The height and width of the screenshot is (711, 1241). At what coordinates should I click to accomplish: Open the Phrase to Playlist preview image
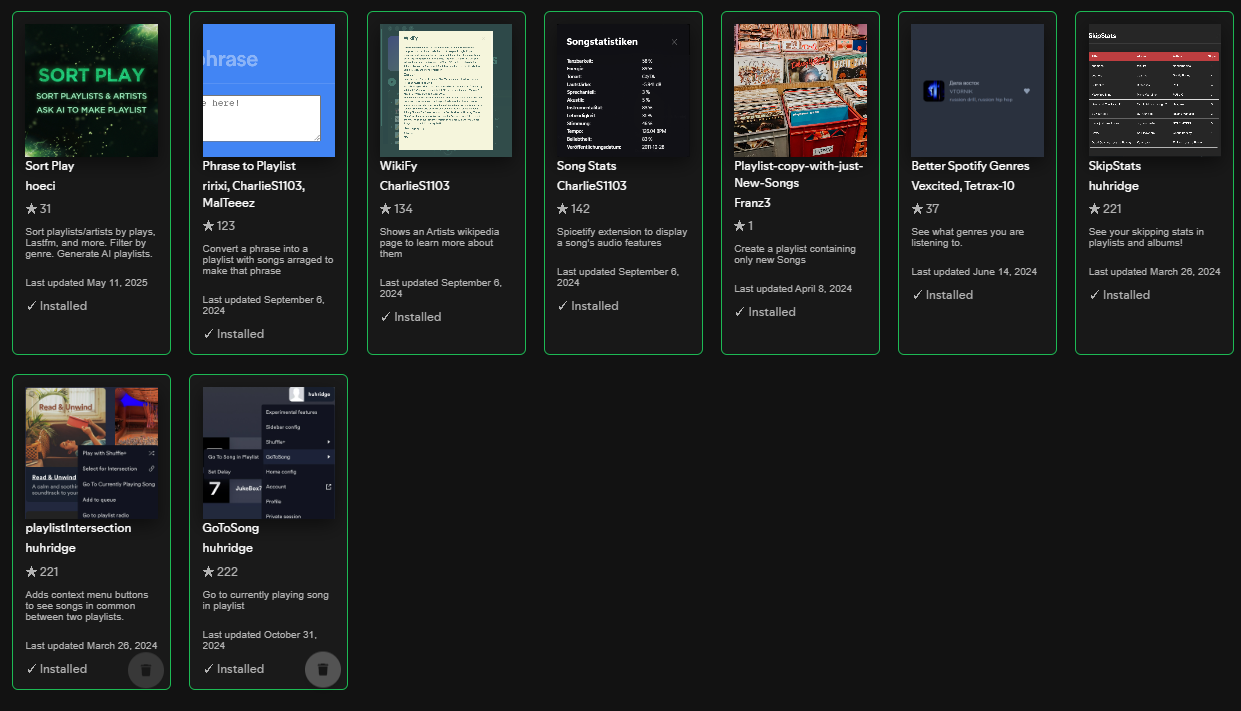point(269,90)
